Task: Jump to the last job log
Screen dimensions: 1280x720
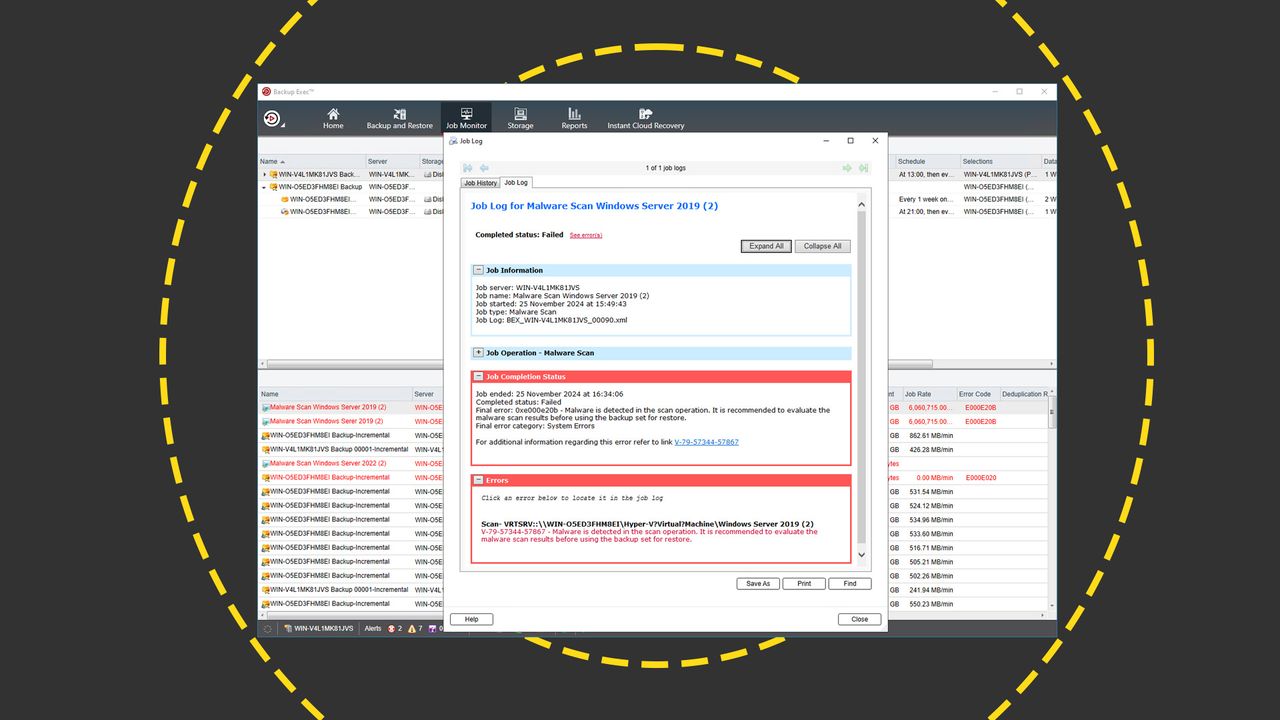Action: 864,168
